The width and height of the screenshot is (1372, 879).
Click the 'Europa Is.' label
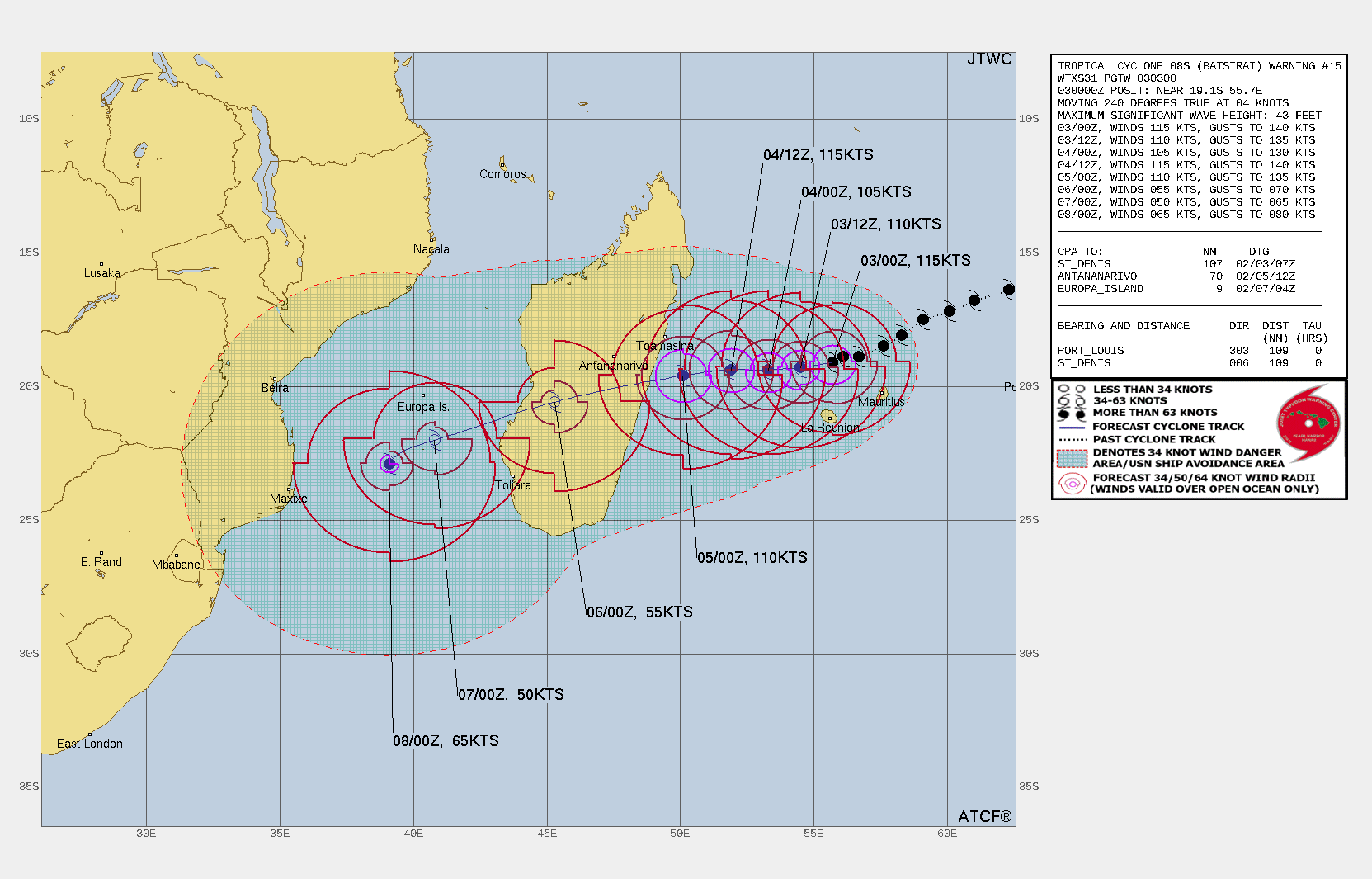423,407
